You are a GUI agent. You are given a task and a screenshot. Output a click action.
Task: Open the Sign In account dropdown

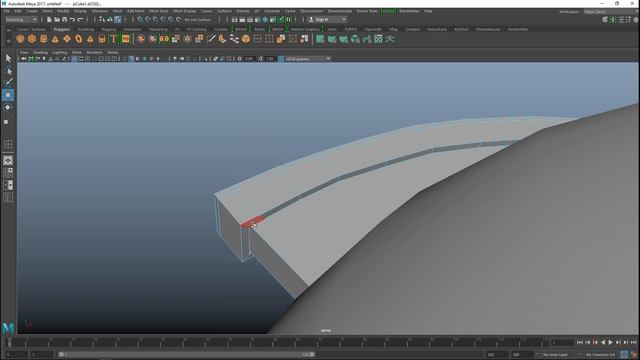pos(327,19)
